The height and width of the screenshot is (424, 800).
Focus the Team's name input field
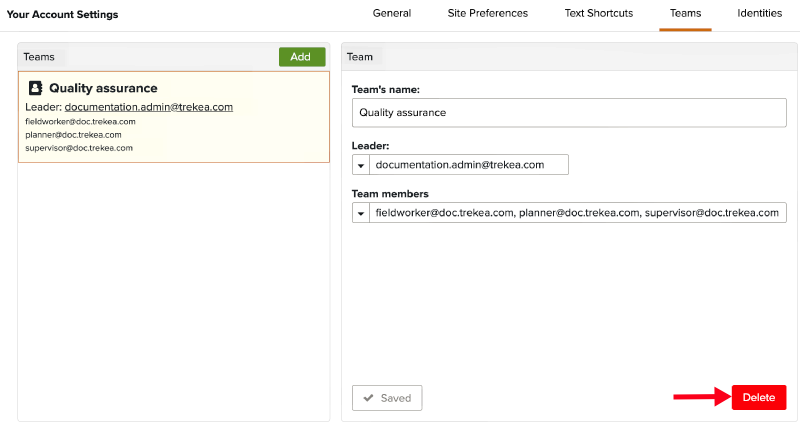pos(569,113)
